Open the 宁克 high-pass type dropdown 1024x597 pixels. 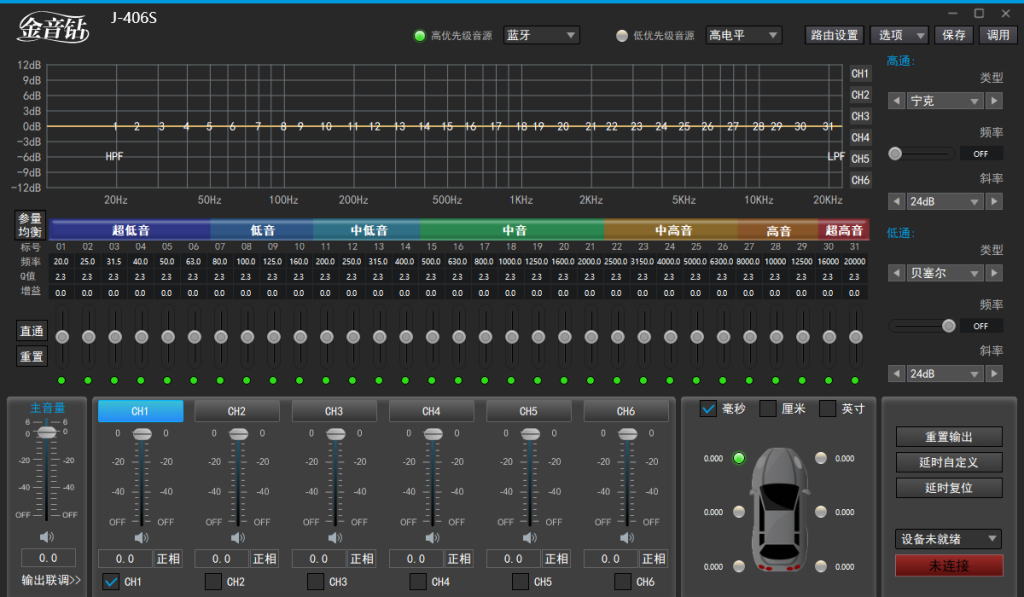click(x=944, y=101)
